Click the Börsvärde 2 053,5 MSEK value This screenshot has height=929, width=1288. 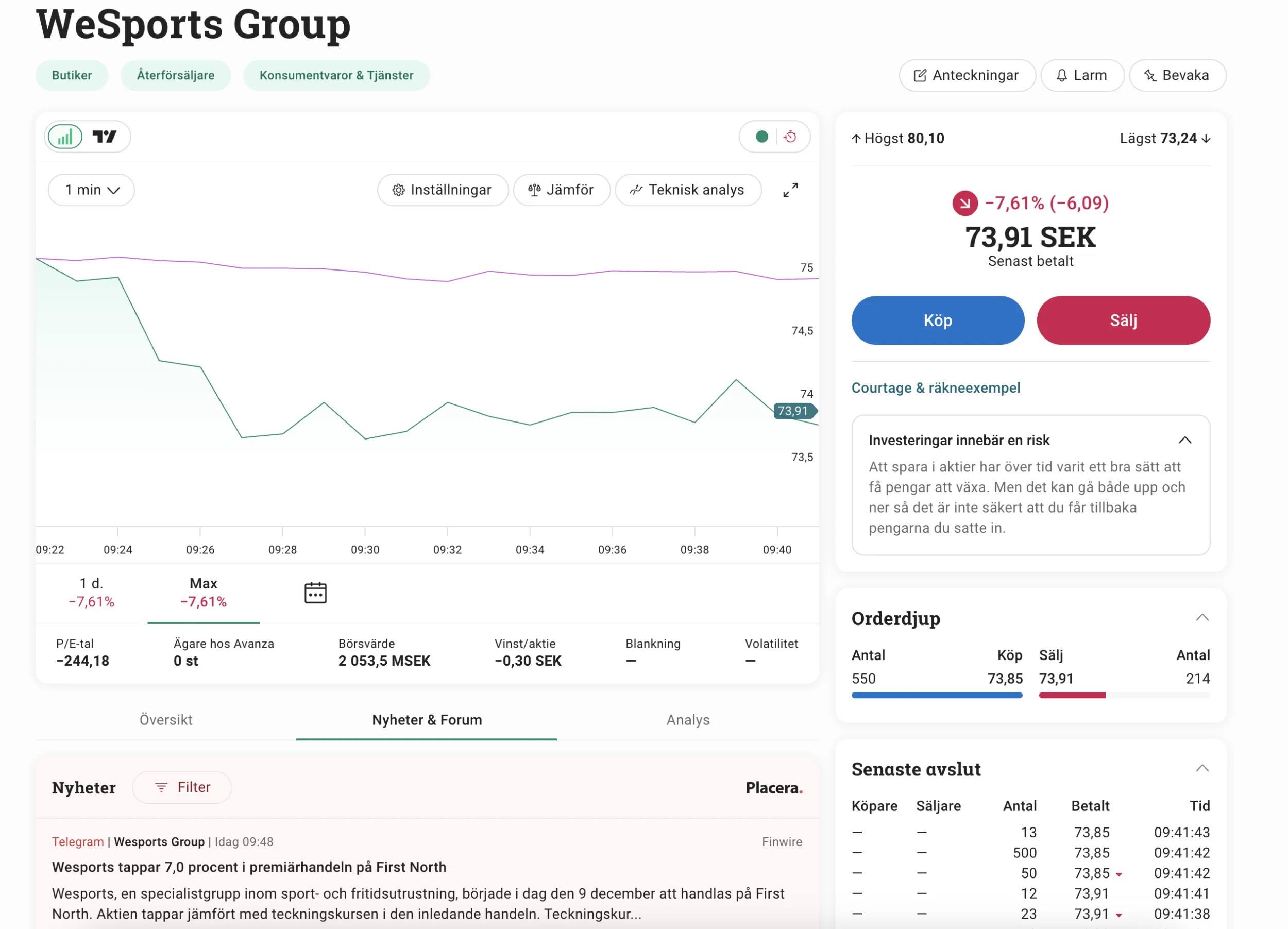point(384,662)
